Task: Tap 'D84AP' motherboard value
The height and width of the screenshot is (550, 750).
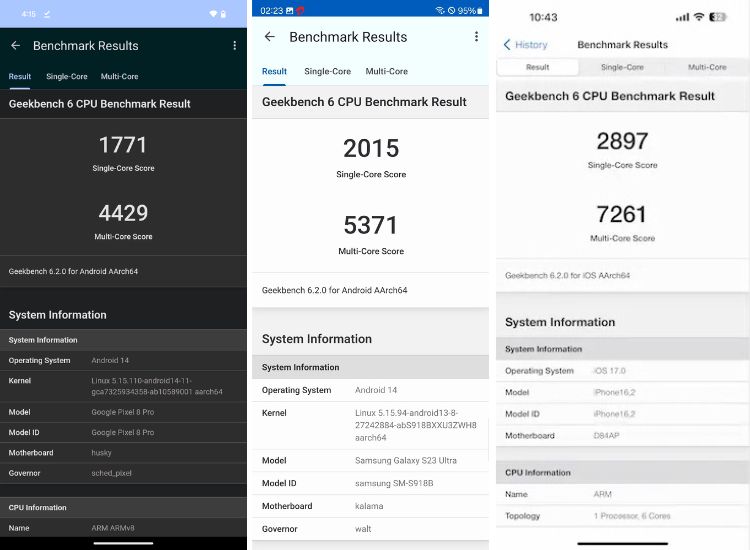Action: coord(607,436)
